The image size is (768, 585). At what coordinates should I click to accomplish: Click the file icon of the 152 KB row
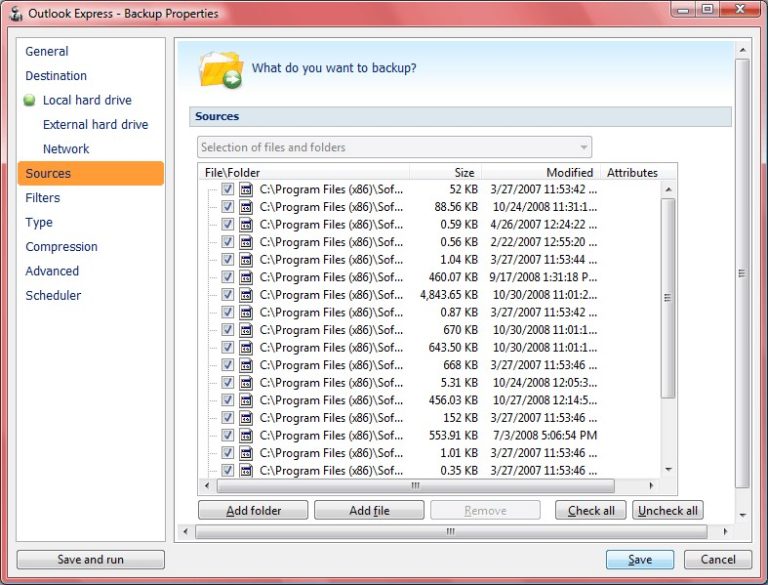pos(246,418)
